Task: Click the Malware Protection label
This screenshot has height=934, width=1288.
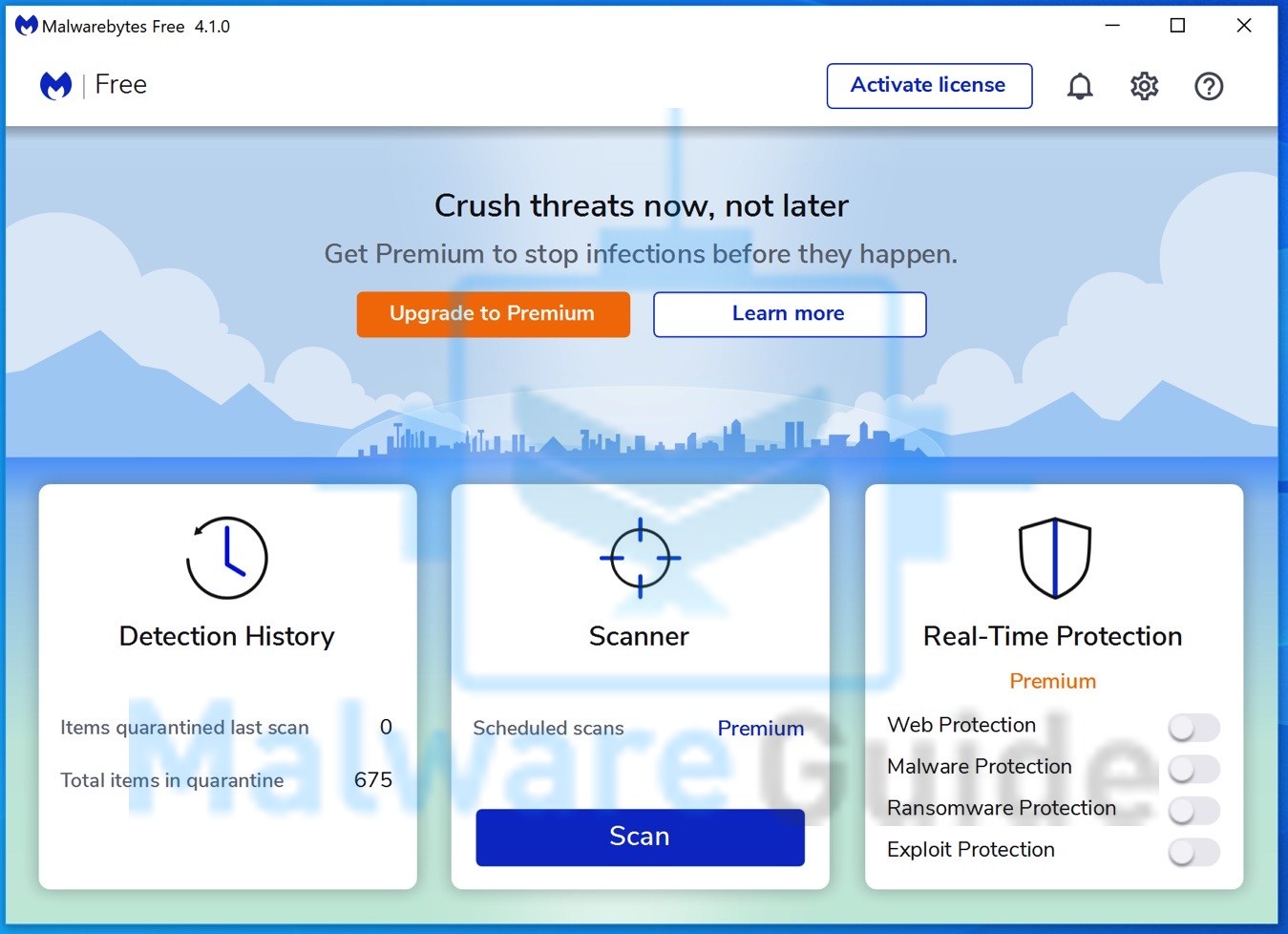Action: pos(980,766)
